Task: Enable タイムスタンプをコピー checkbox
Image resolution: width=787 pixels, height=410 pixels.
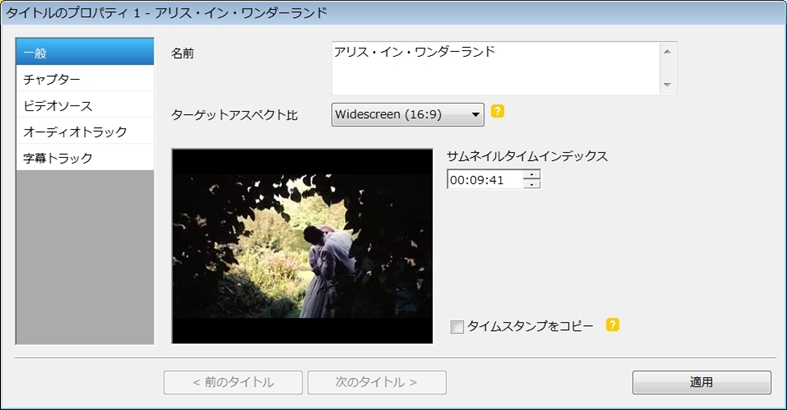Action: click(x=457, y=327)
